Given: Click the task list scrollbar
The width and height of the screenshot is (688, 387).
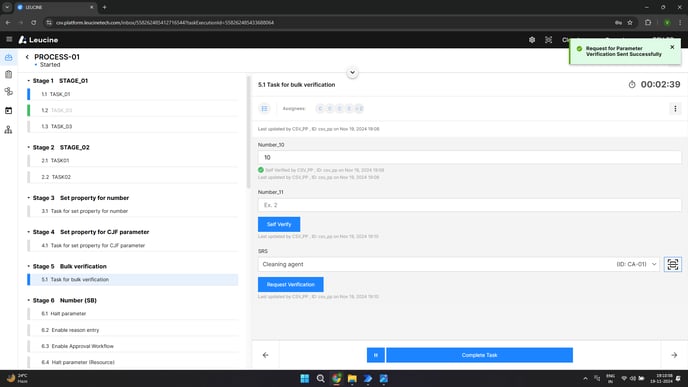Looking at the screenshot, I should tap(248, 132).
